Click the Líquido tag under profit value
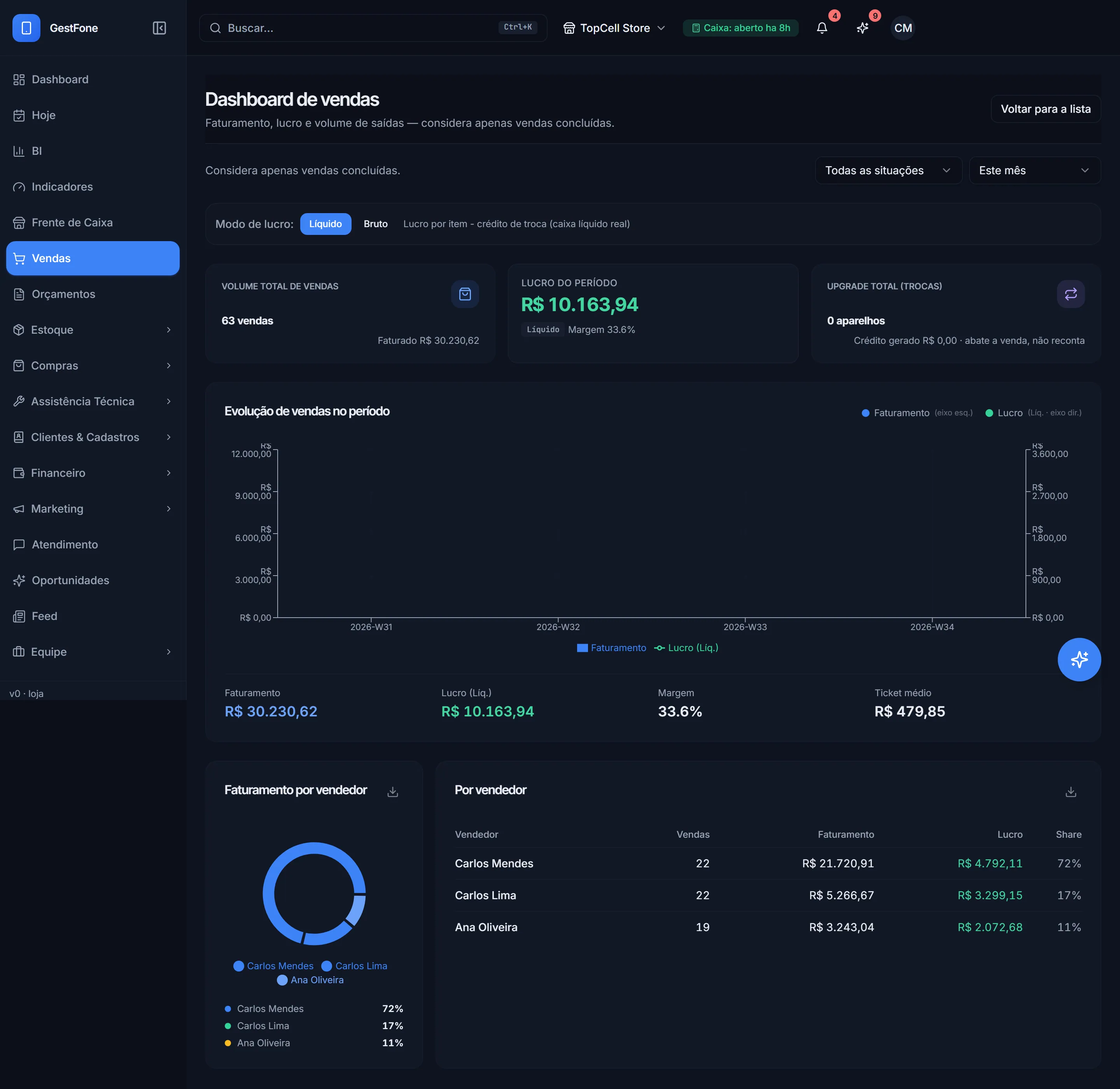1120x1089 pixels. pyautogui.click(x=543, y=330)
